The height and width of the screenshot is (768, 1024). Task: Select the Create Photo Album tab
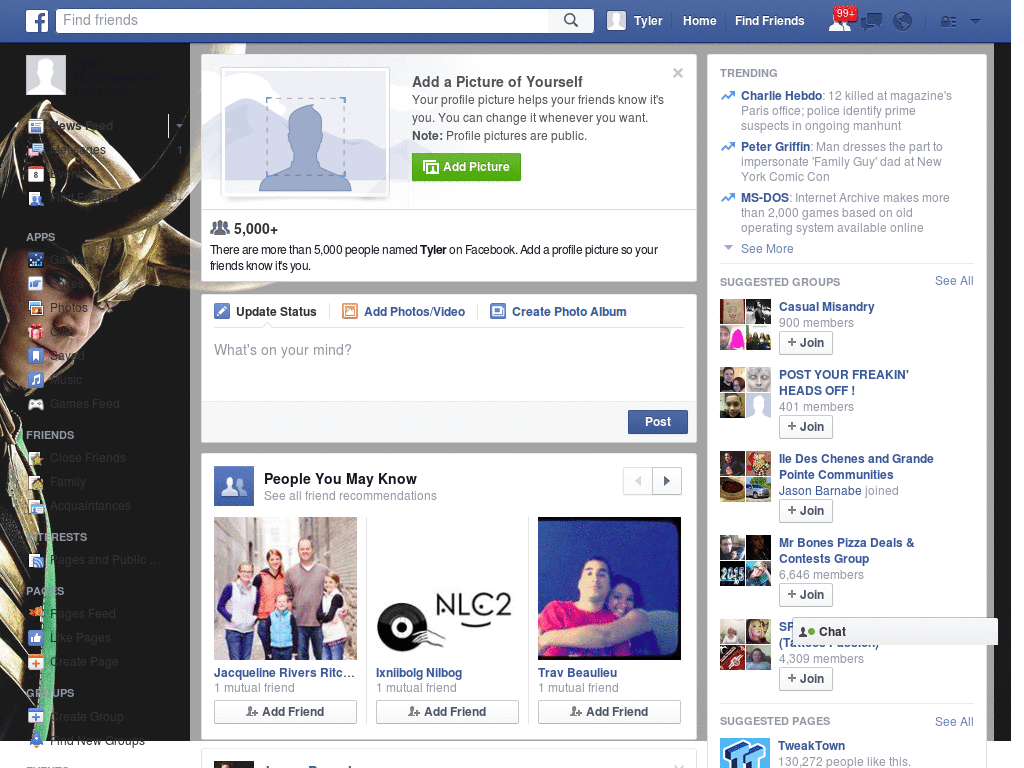[558, 312]
